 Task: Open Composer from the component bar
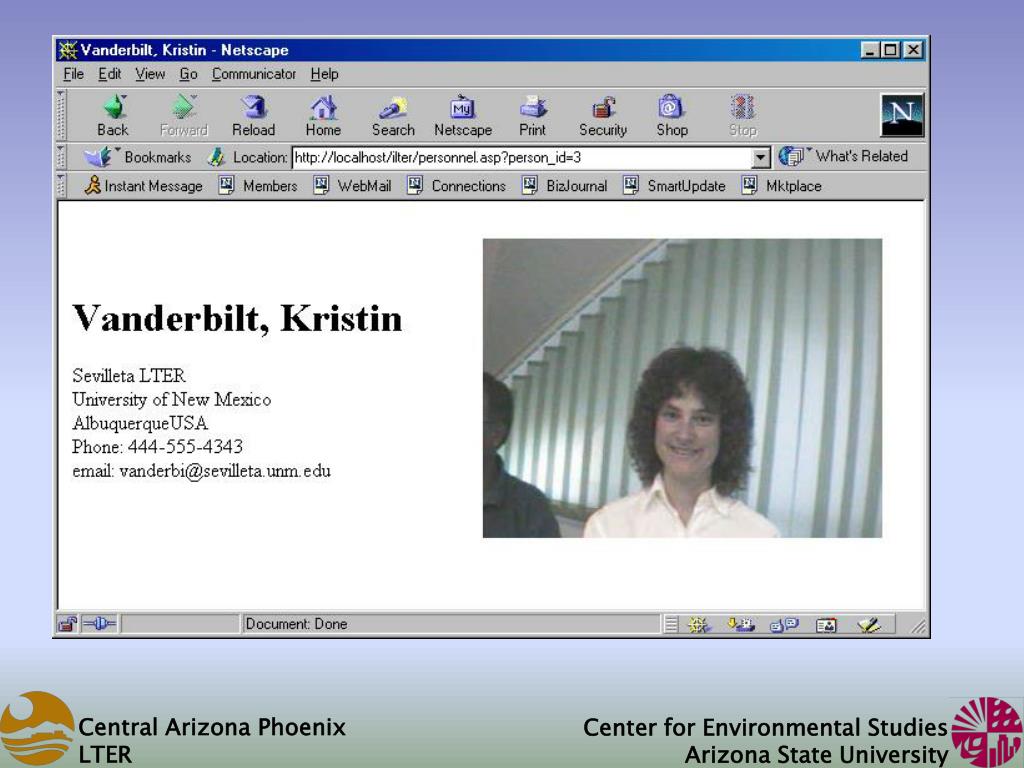coord(869,625)
